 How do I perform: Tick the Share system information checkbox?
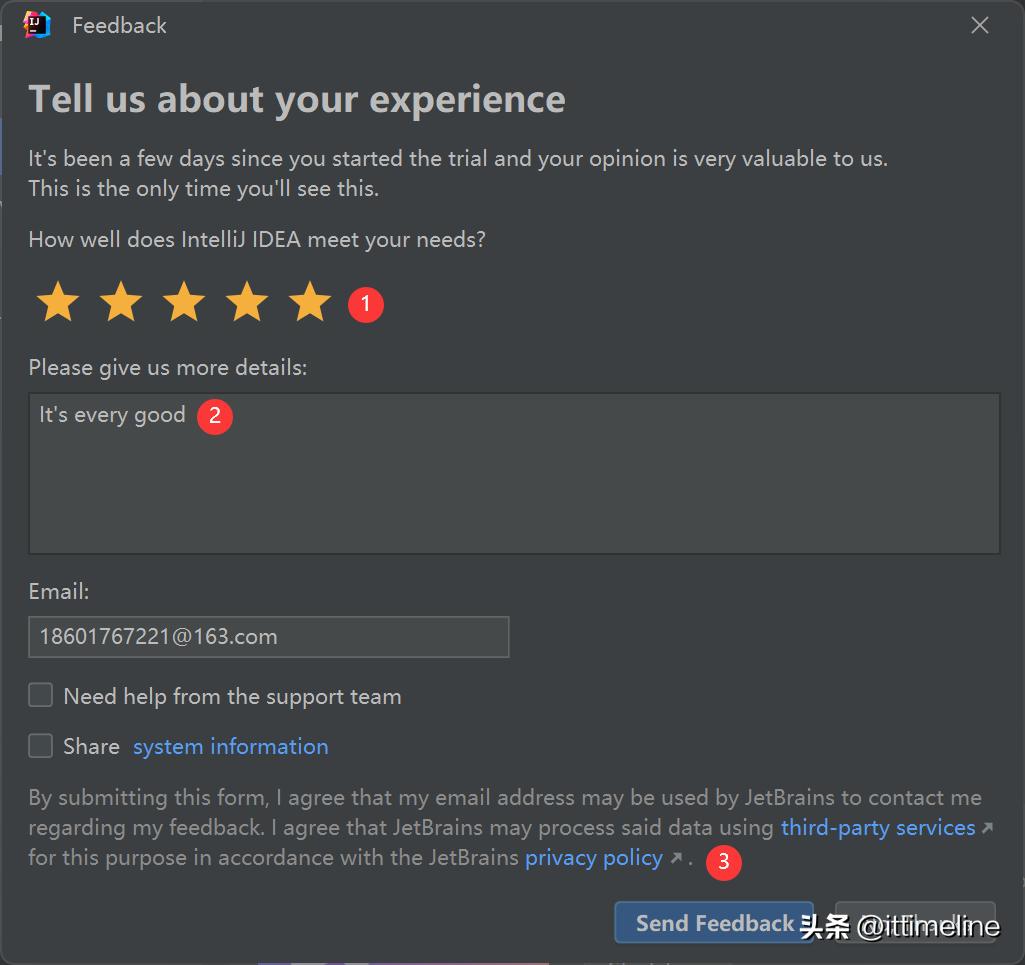coord(41,745)
